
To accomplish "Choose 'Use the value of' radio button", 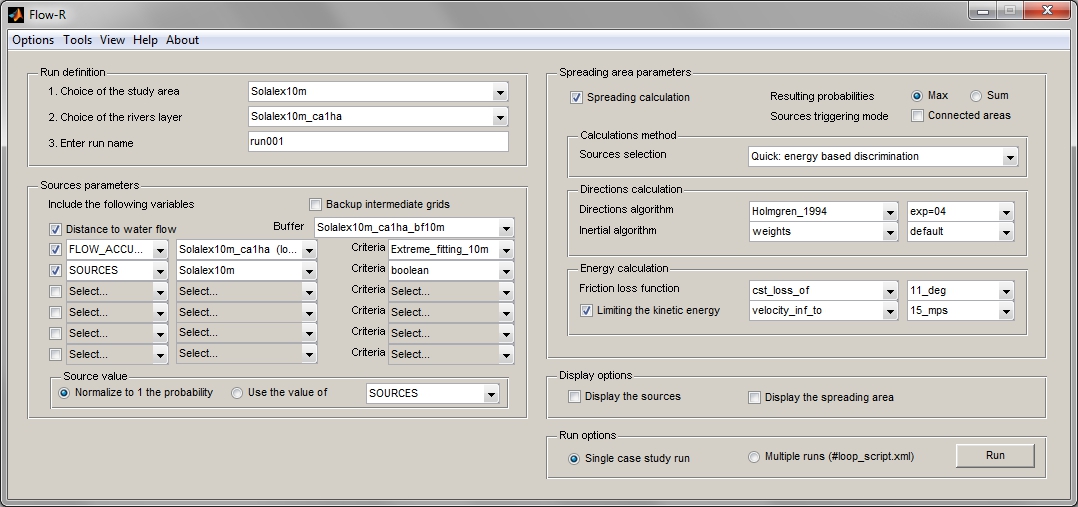I will pyautogui.click(x=237, y=393).
